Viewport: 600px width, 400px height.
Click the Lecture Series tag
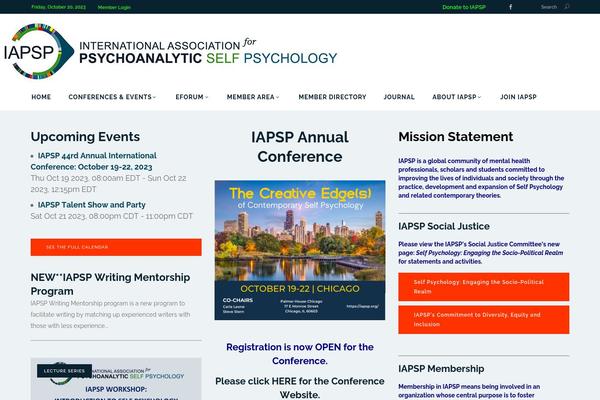(64, 371)
